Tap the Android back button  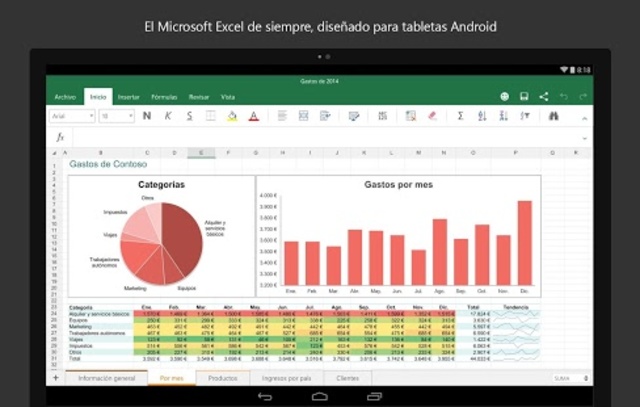tap(265, 396)
